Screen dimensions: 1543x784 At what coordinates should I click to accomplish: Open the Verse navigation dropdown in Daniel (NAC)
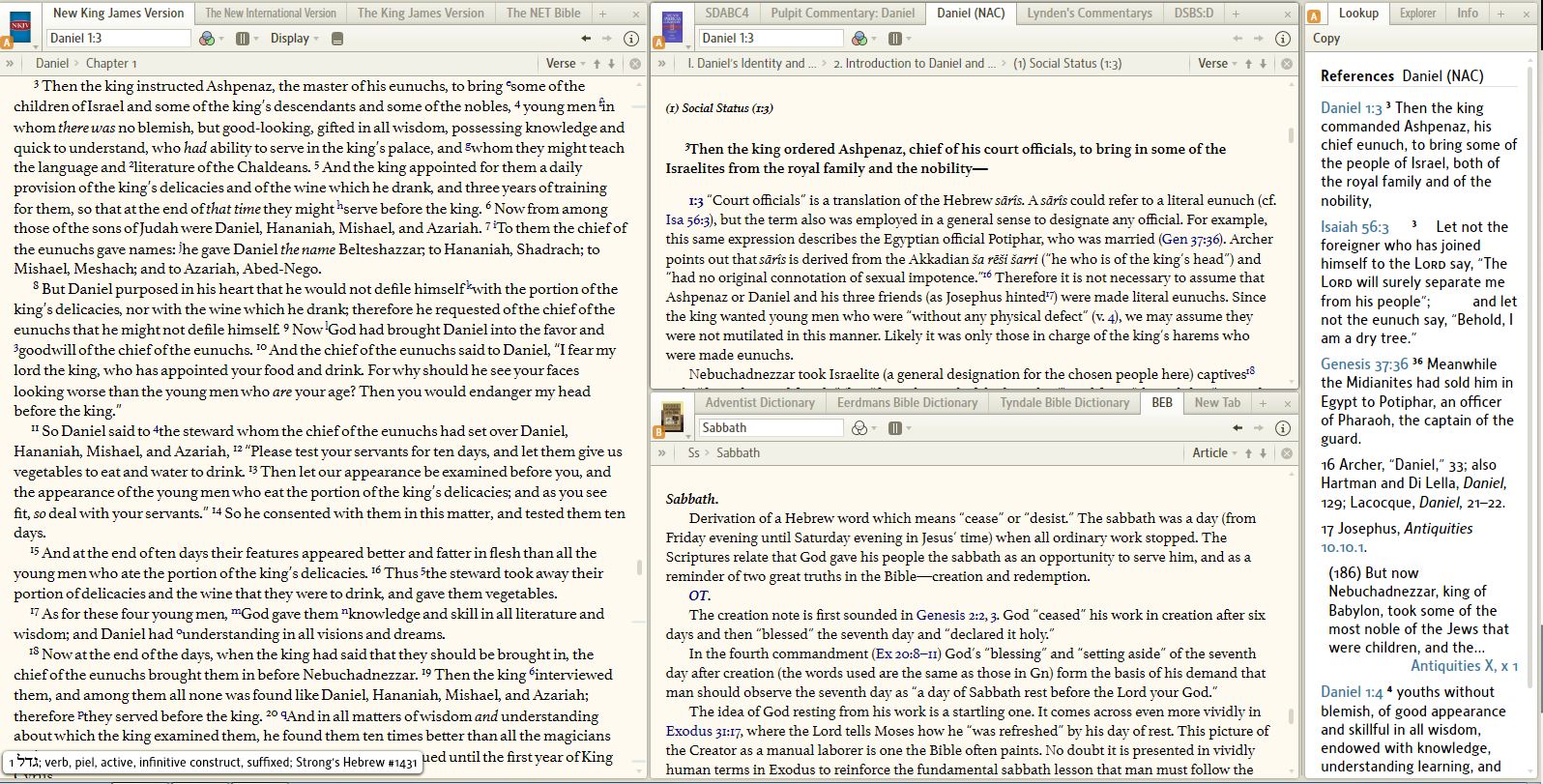1216,64
